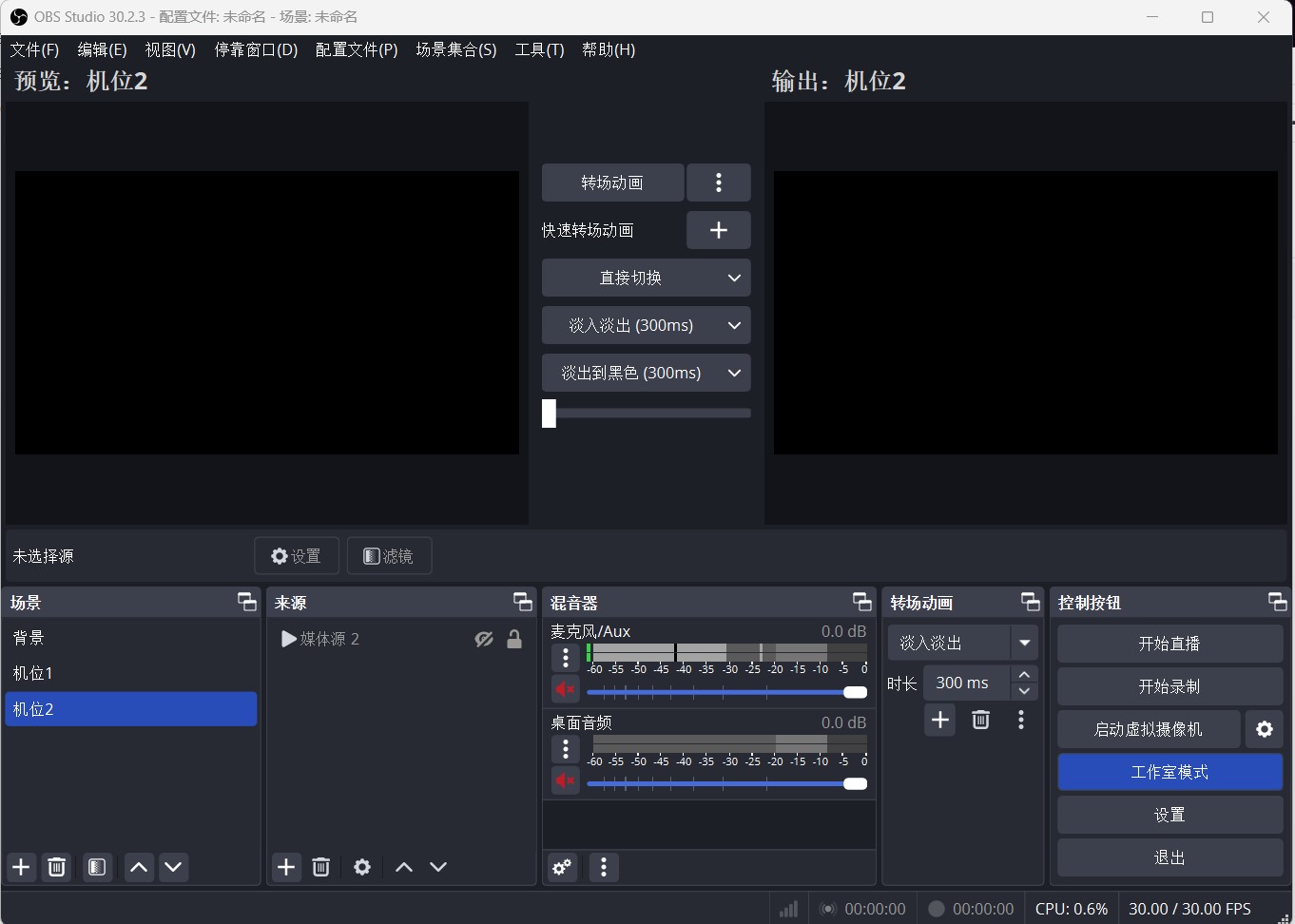Viewport: 1295px width, 924px height.
Task: Unmute the 麦克风/Aux audio channel
Action: point(565,689)
